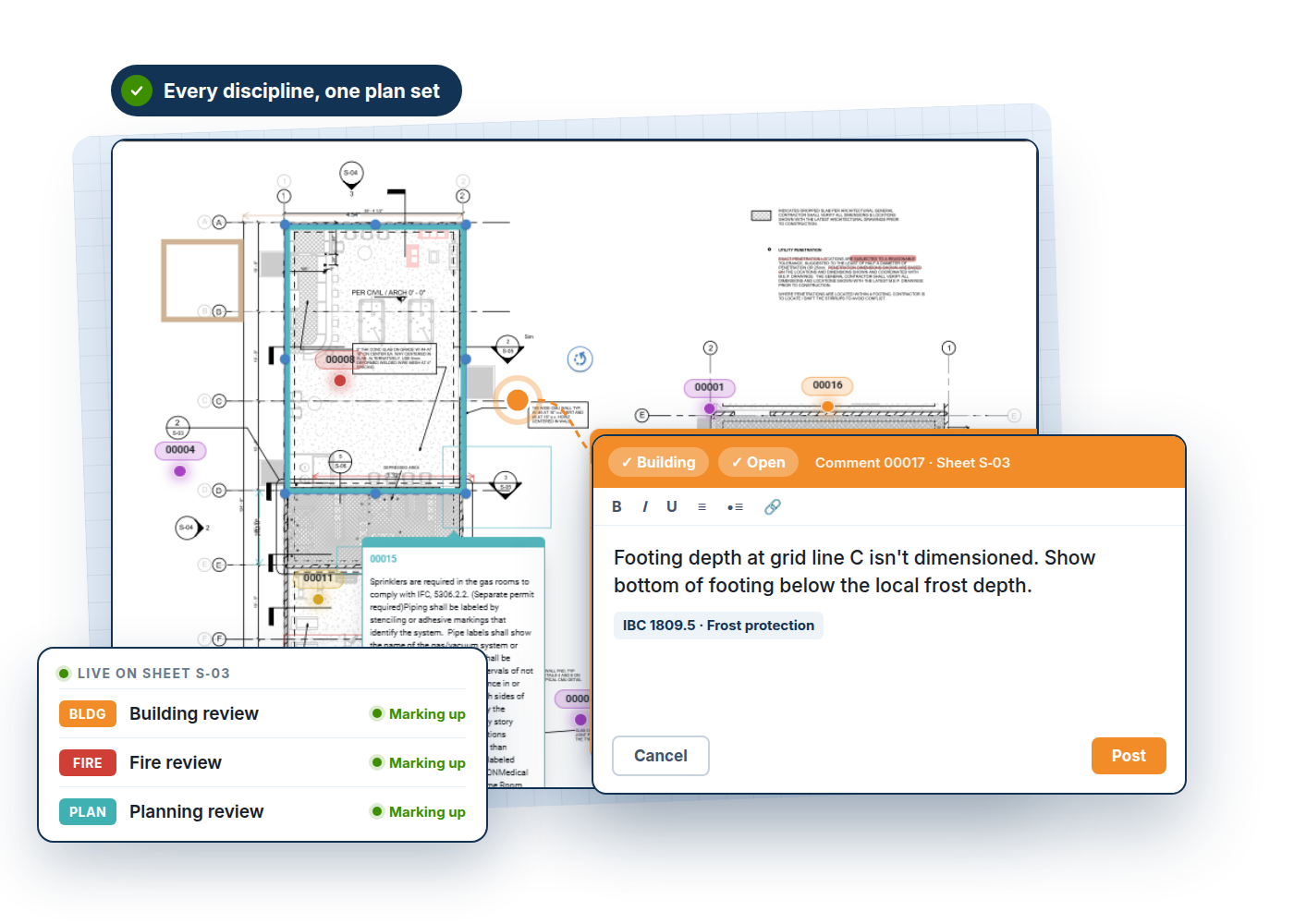
Task: Click the Every discipline, one plan set banner
Action: tap(287, 91)
